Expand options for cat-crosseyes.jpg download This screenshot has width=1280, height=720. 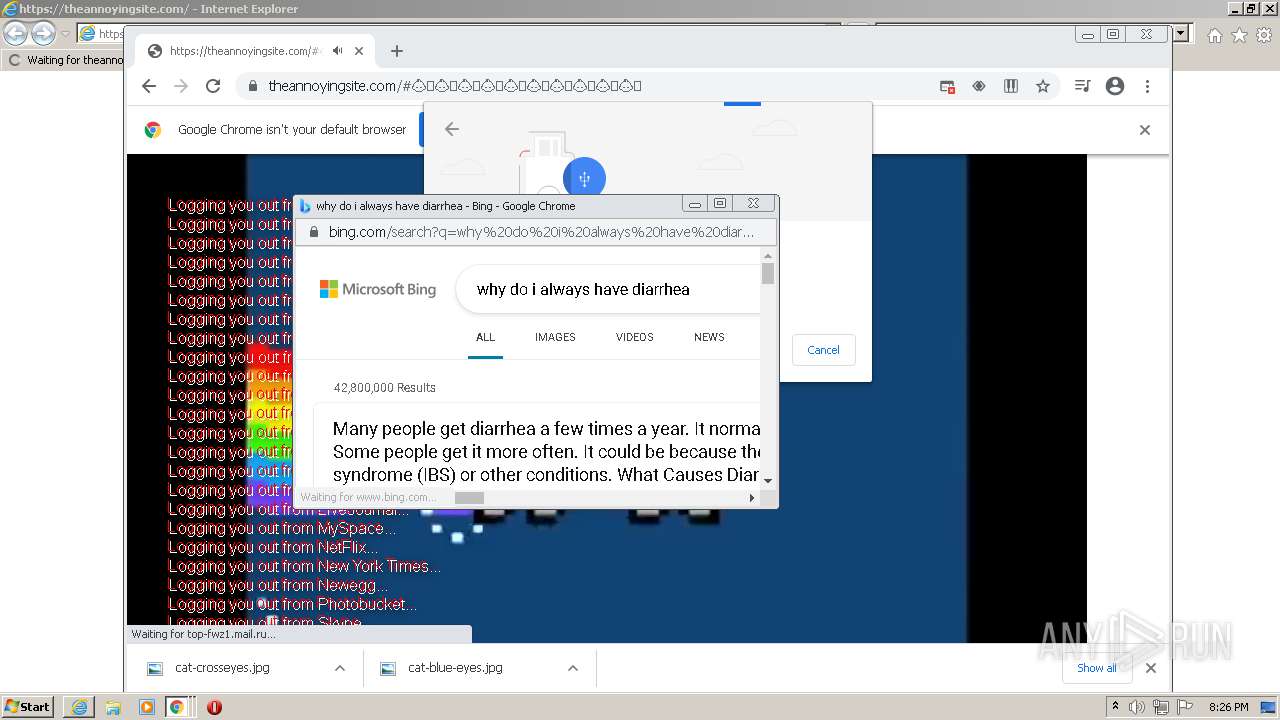pyautogui.click(x=339, y=668)
